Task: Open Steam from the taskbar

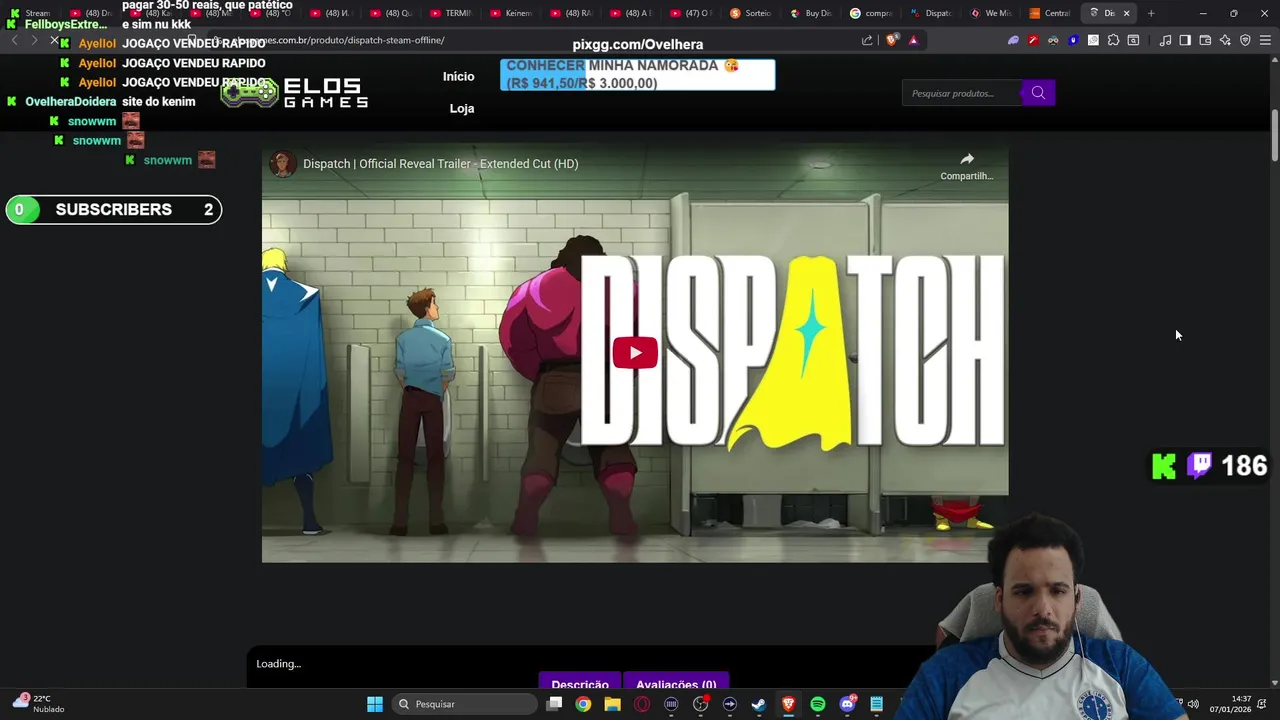Action: 759,704
